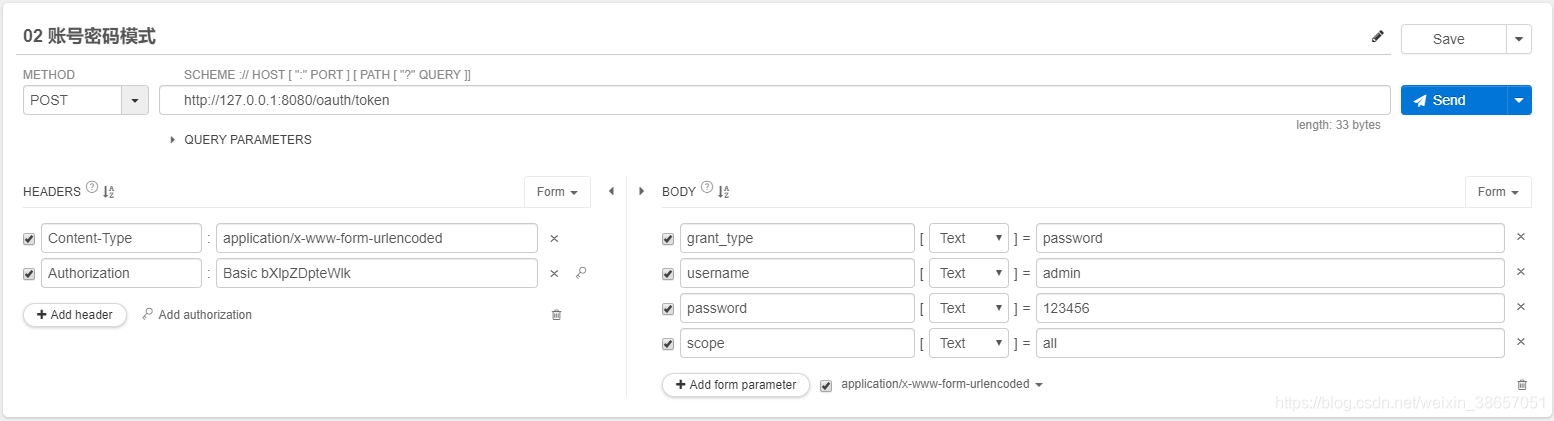Click the Authorization header name field
Screen dimensions: 1554x421
click(121, 273)
